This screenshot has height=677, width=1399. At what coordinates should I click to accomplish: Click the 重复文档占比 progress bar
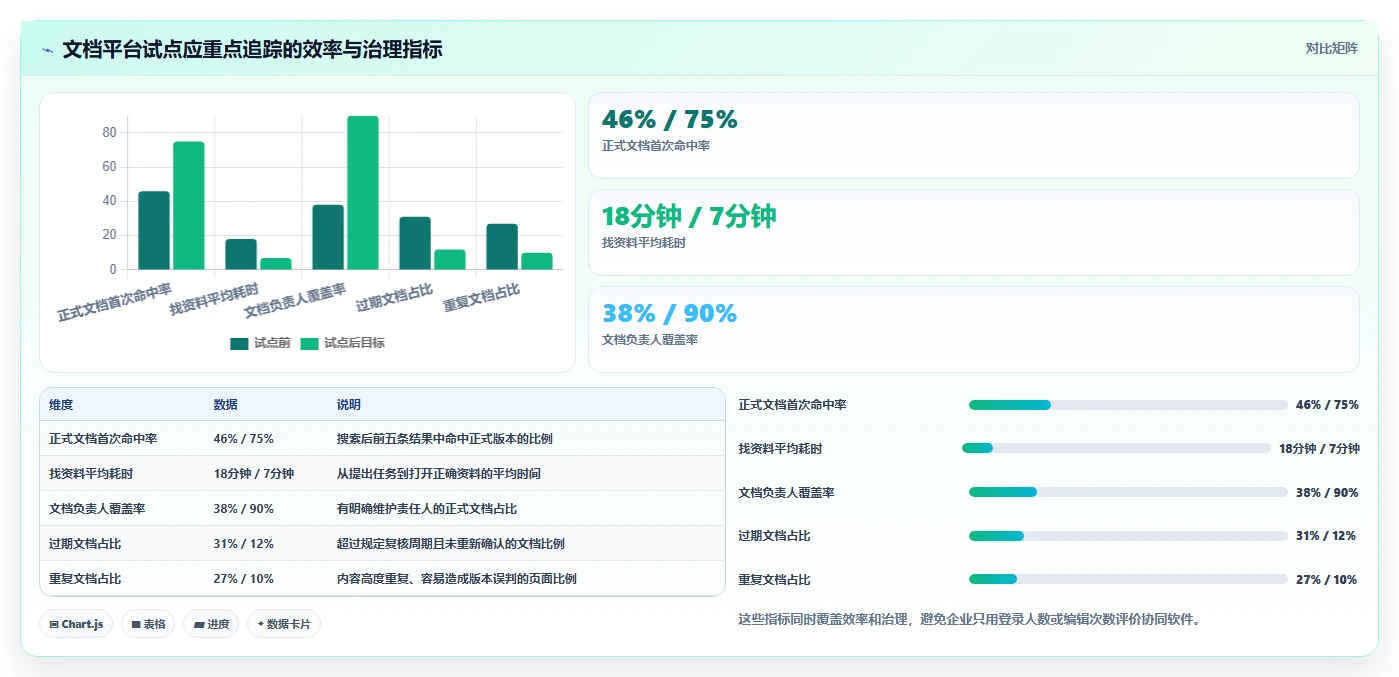coord(1128,579)
